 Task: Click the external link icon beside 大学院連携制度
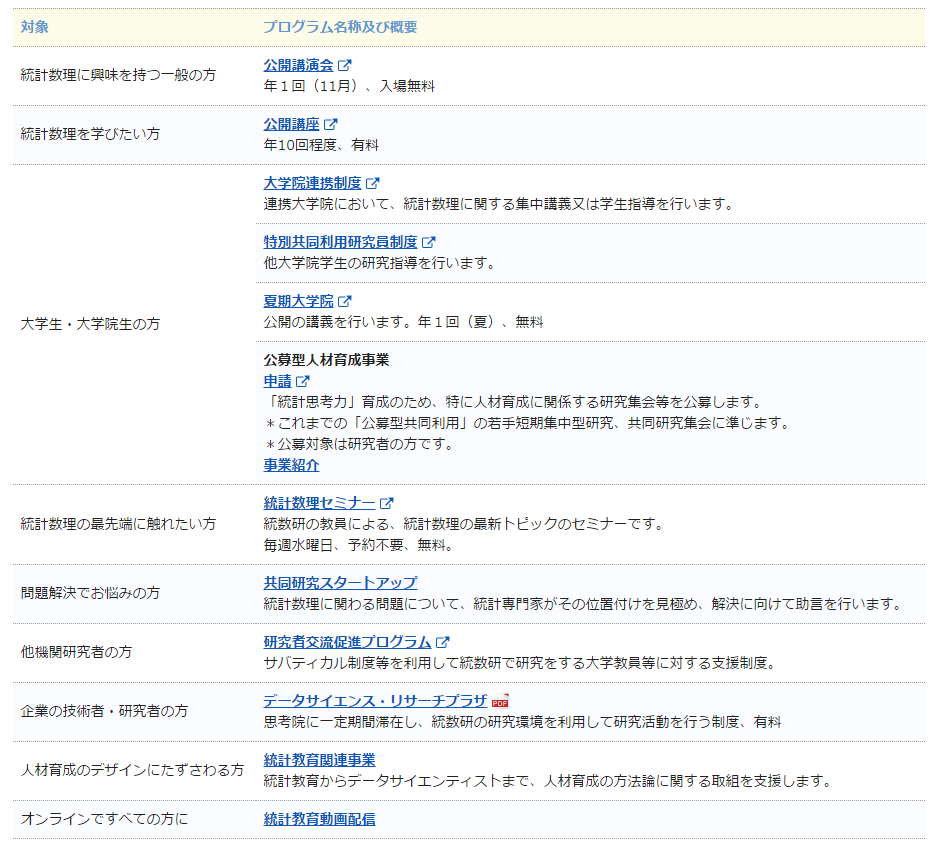(374, 183)
